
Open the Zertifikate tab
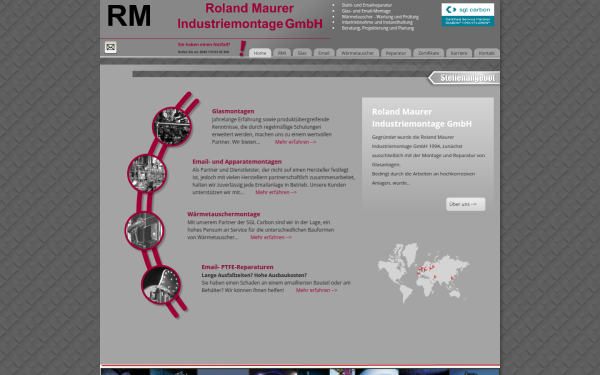(x=429, y=53)
